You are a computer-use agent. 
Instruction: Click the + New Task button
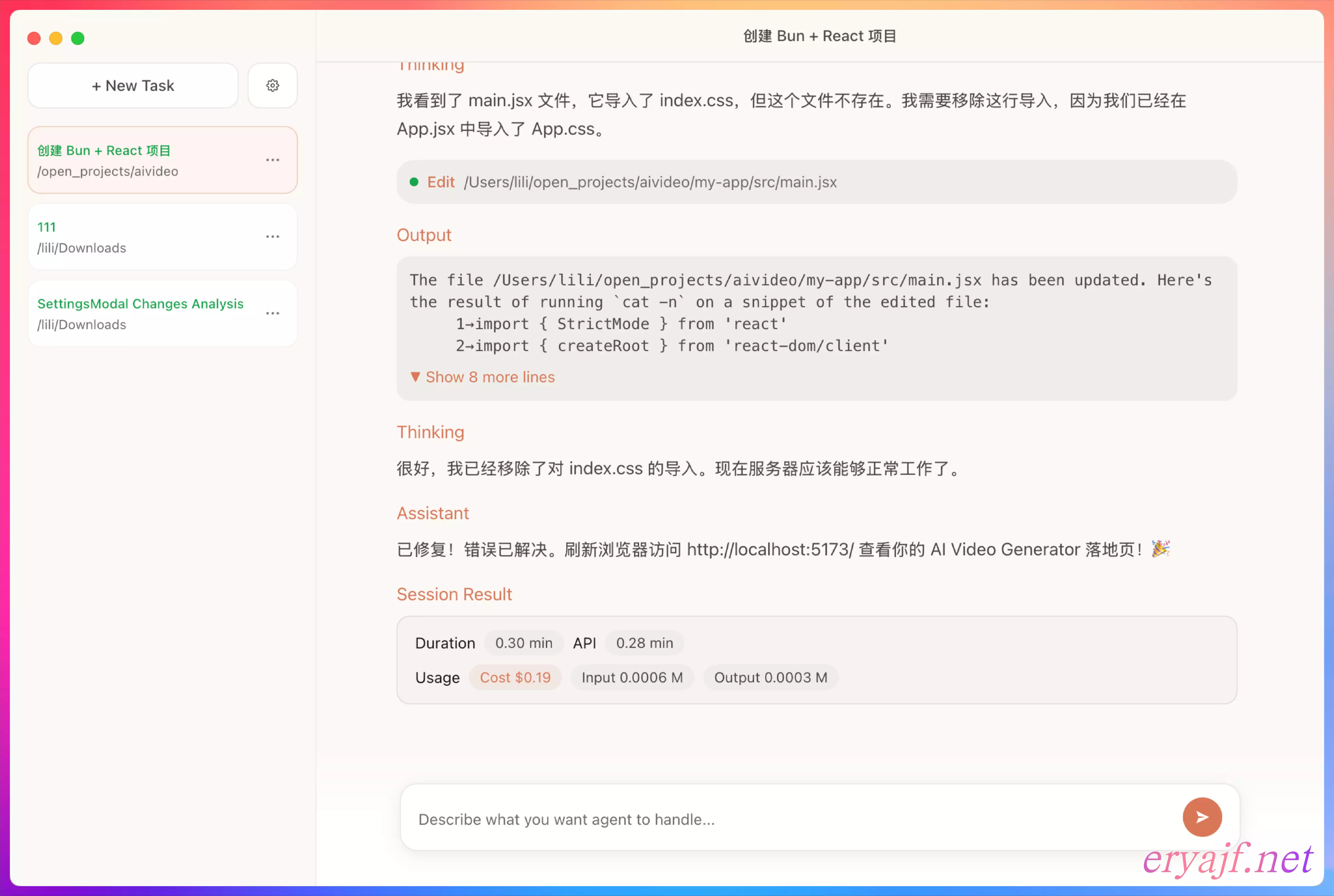click(133, 86)
